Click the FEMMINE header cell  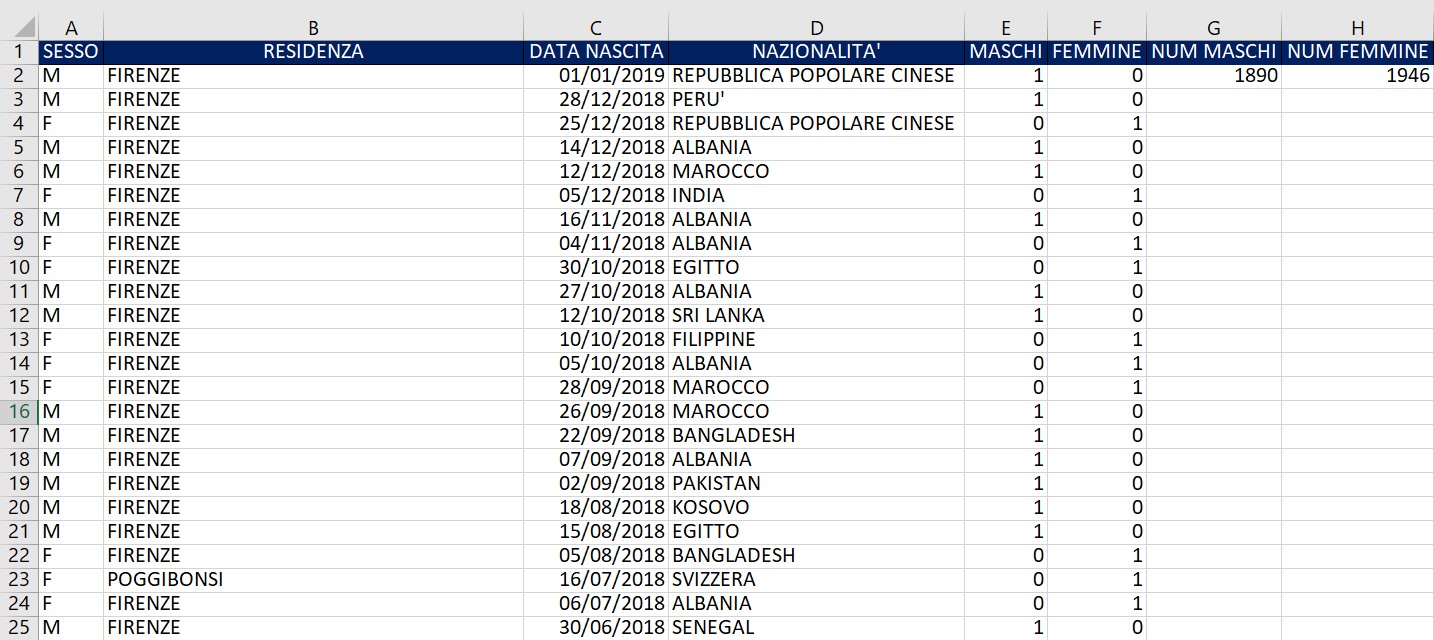click(1097, 51)
